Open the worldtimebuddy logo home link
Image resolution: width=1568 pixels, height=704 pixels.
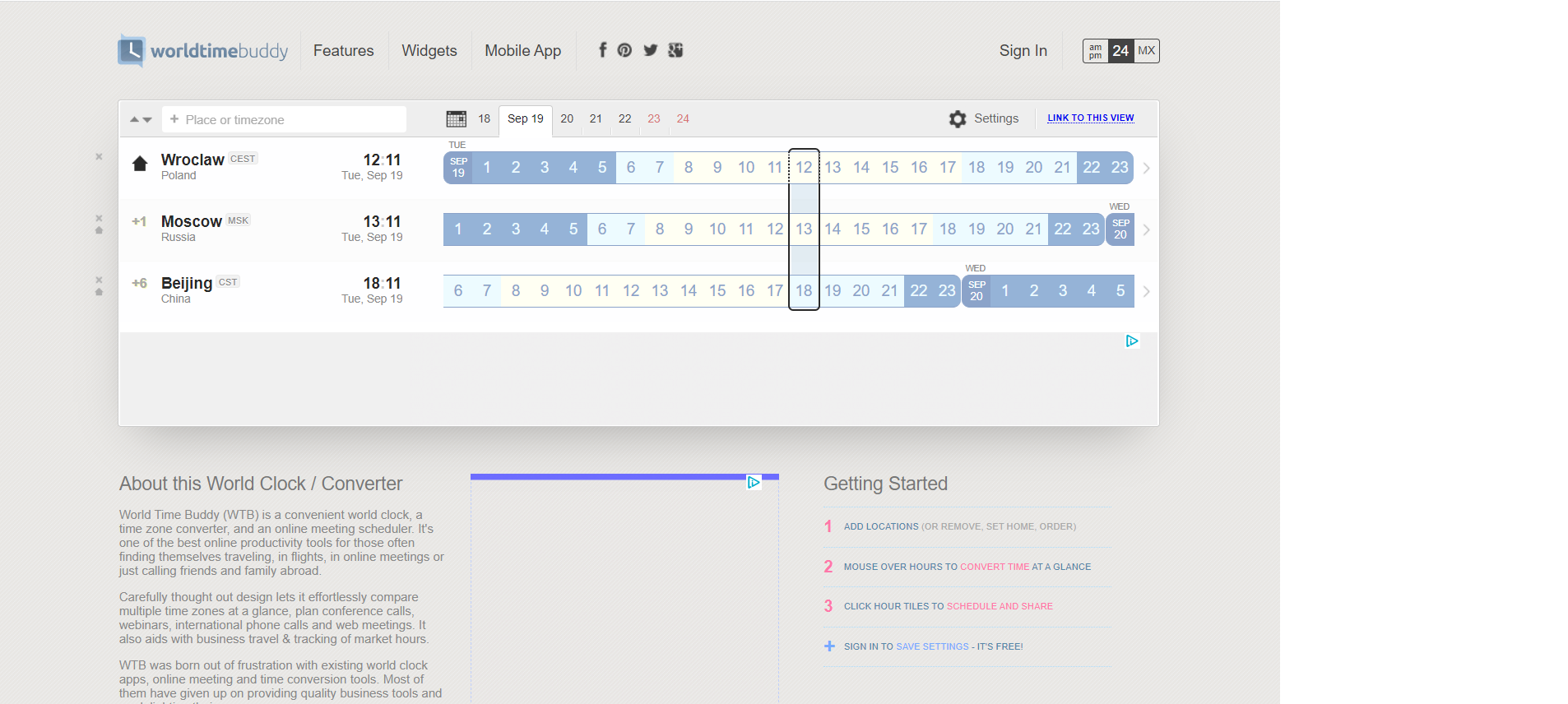[x=203, y=51]
